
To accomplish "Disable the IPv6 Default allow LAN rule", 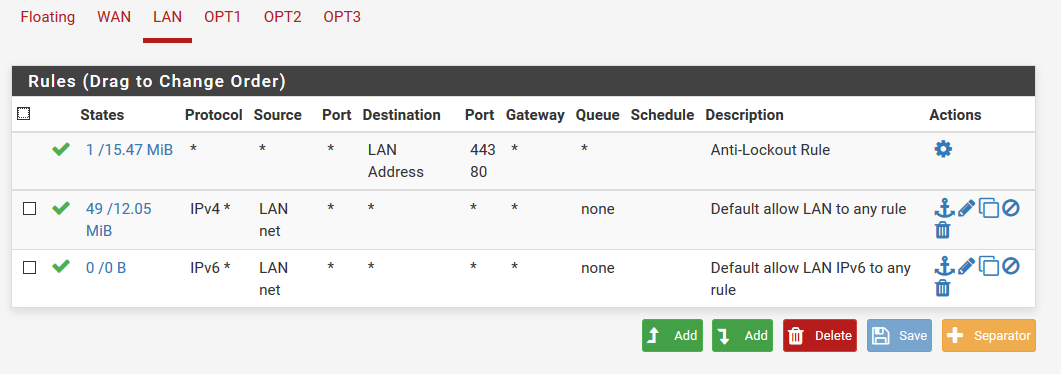I will point(1010,266).
